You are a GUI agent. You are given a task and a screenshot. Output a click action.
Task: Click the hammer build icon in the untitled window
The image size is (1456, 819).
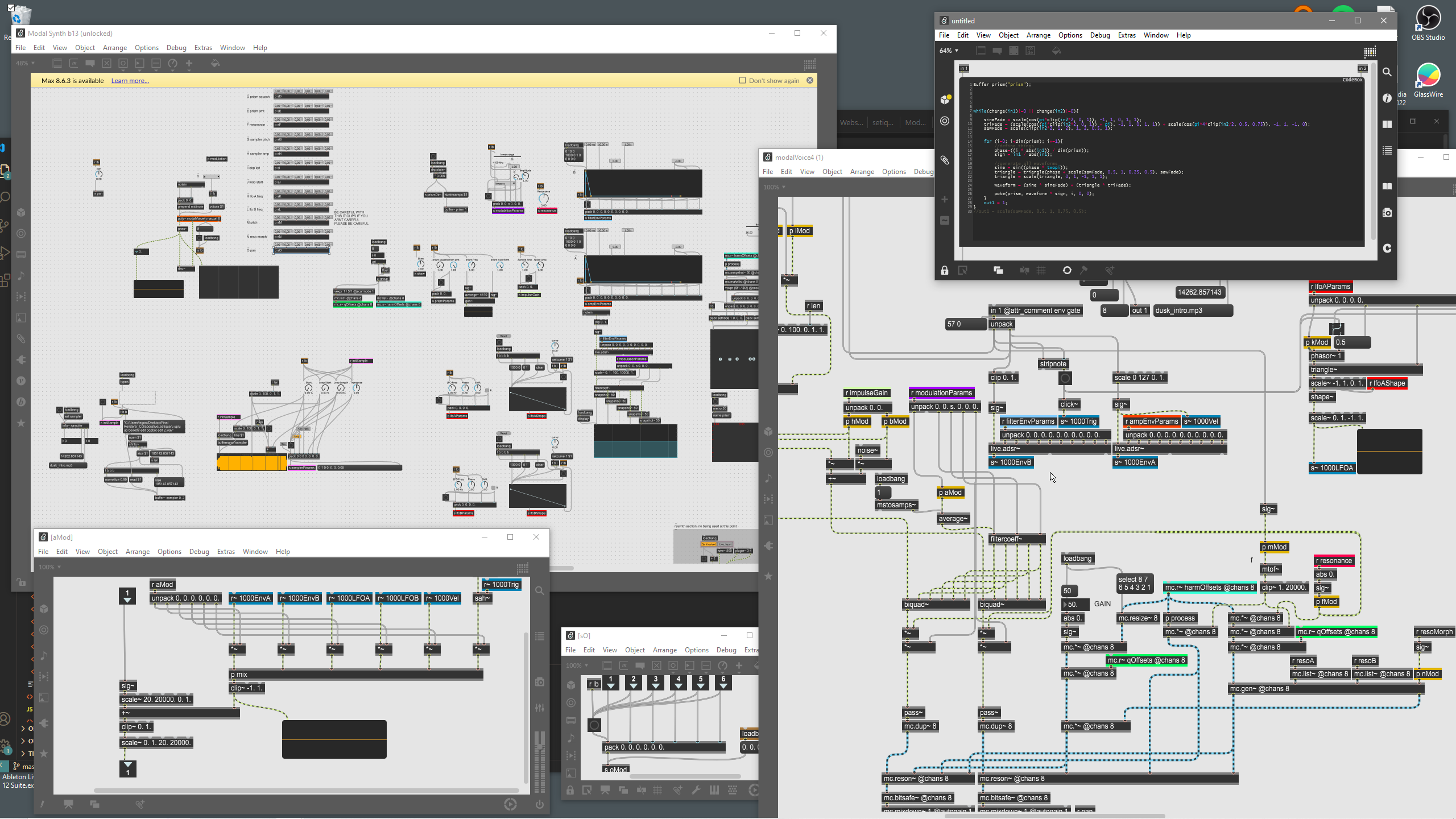pyautogui.click(x=1084, y=270)
